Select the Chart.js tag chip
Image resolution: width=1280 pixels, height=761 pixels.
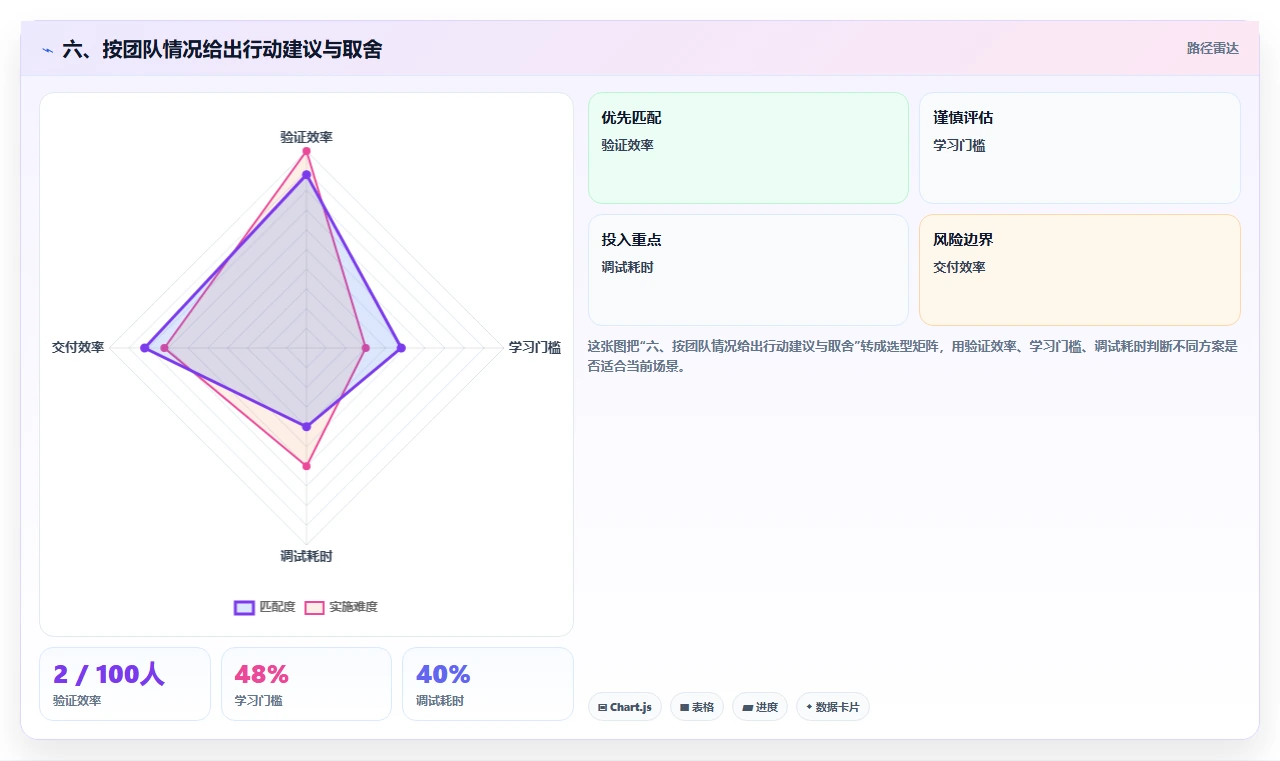(625, 707)
